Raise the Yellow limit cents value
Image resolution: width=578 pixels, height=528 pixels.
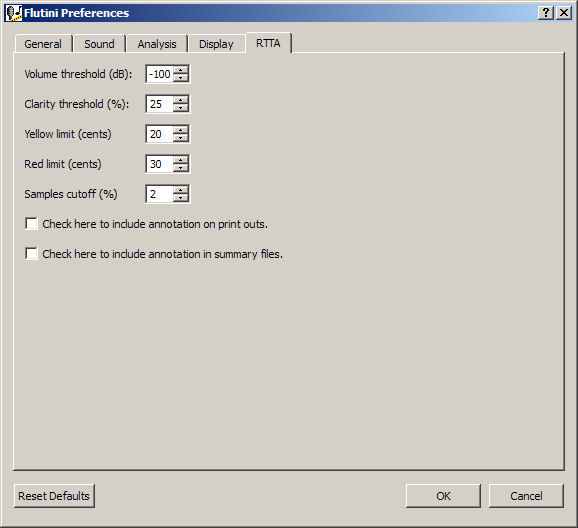point(181,130)
